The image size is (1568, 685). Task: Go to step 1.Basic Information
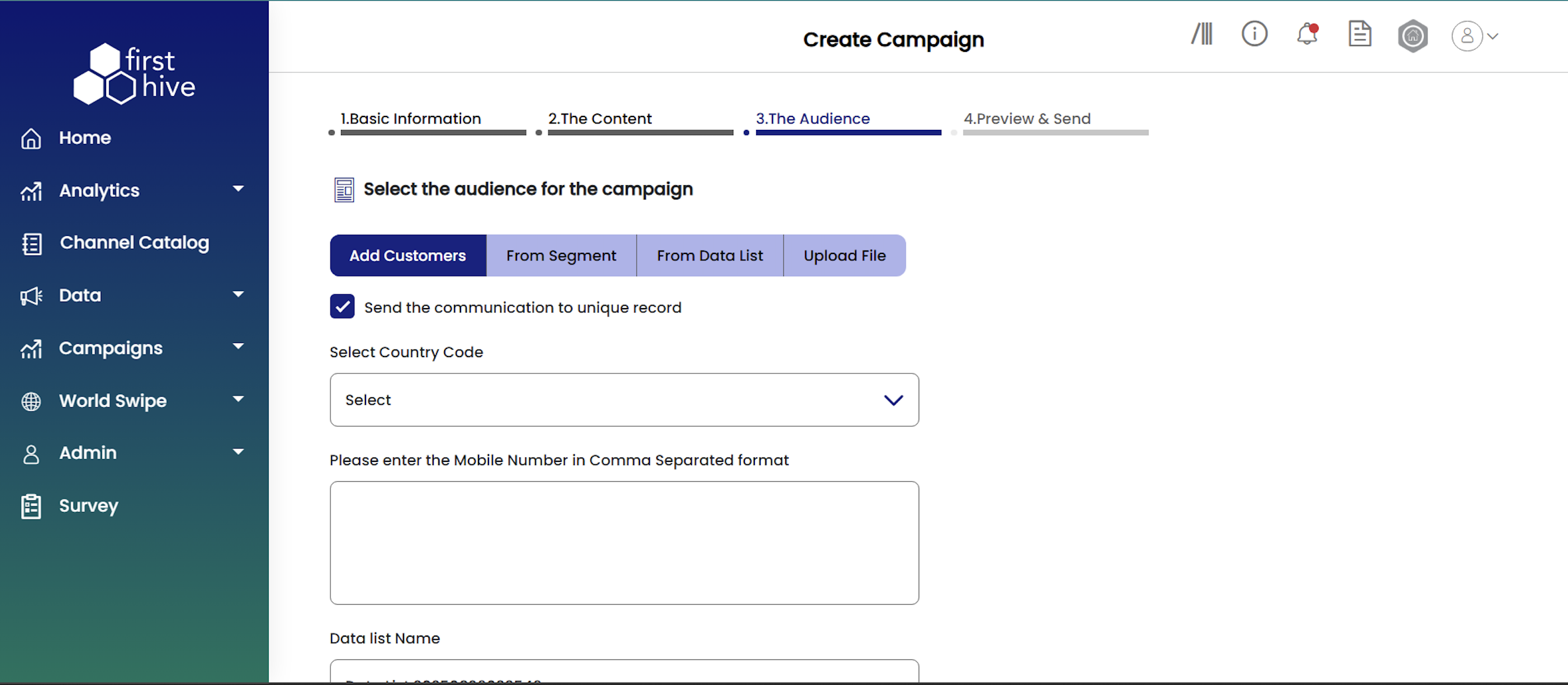pyautogui.click(x=411, y=119)
